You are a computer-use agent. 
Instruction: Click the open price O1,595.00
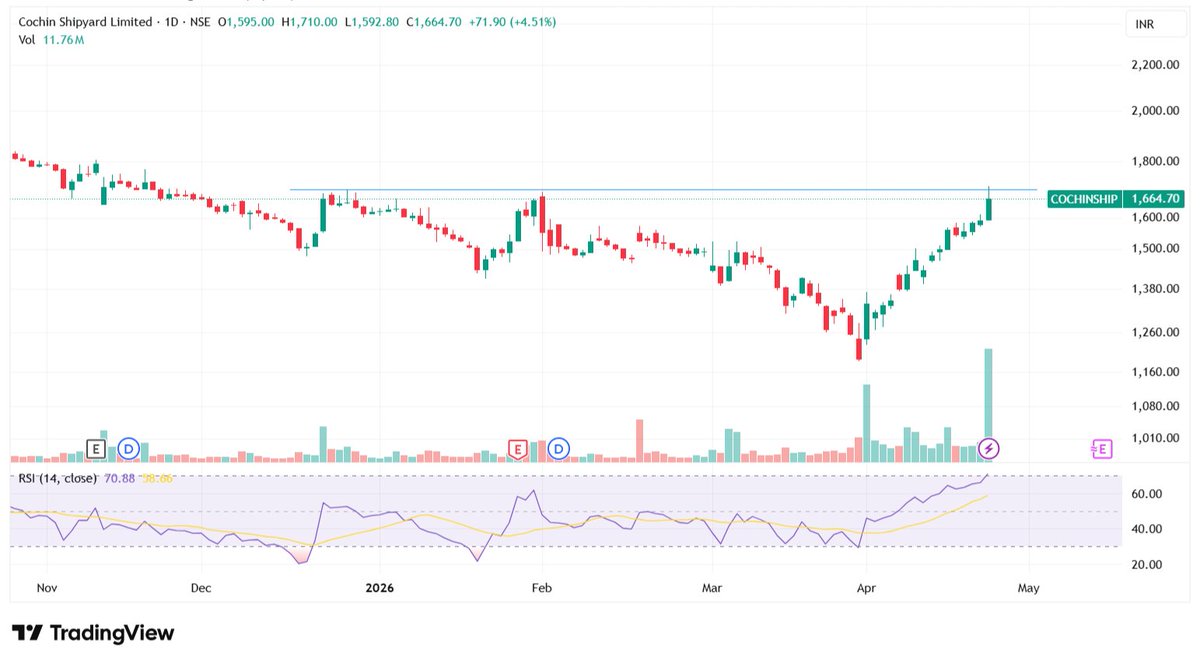[x=246, y=22]
